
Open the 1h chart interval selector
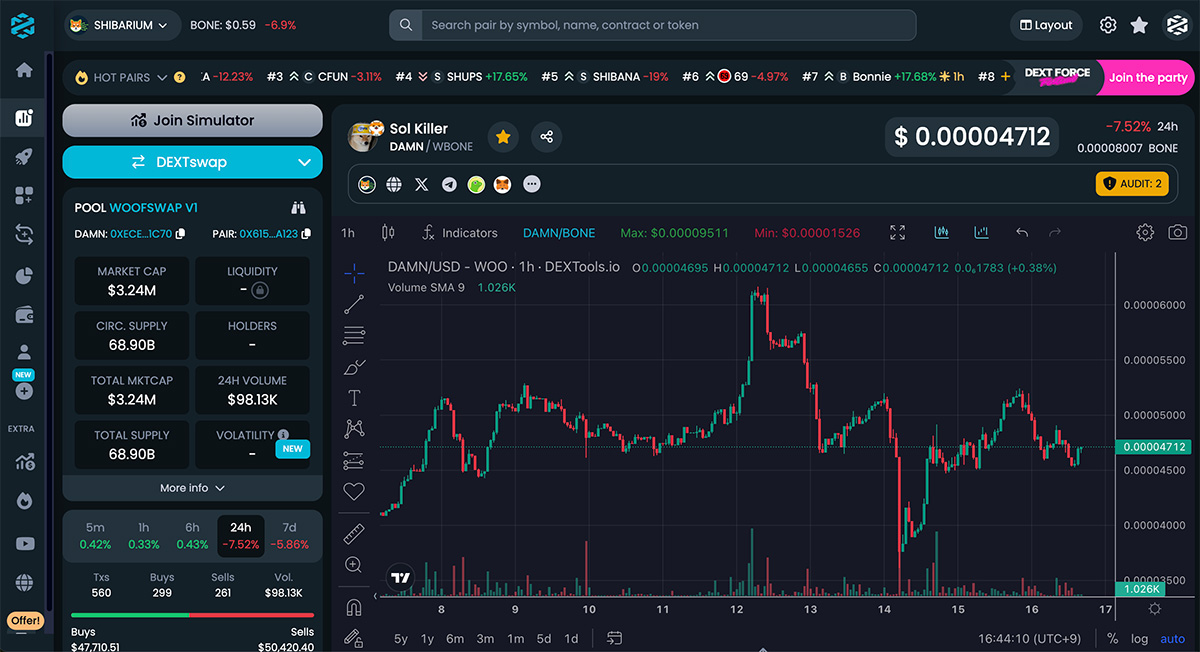click(348, 233)
